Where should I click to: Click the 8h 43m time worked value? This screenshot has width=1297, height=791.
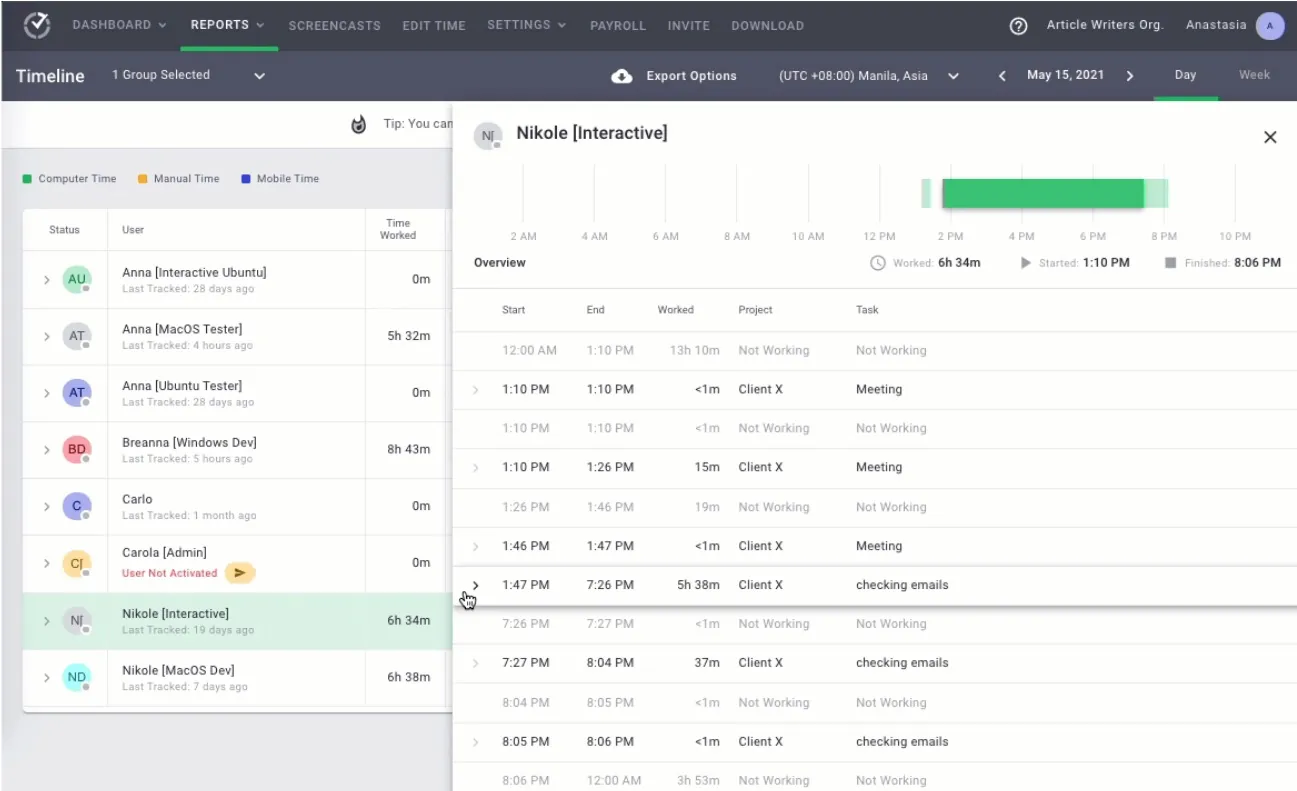[x=409, y=450]
